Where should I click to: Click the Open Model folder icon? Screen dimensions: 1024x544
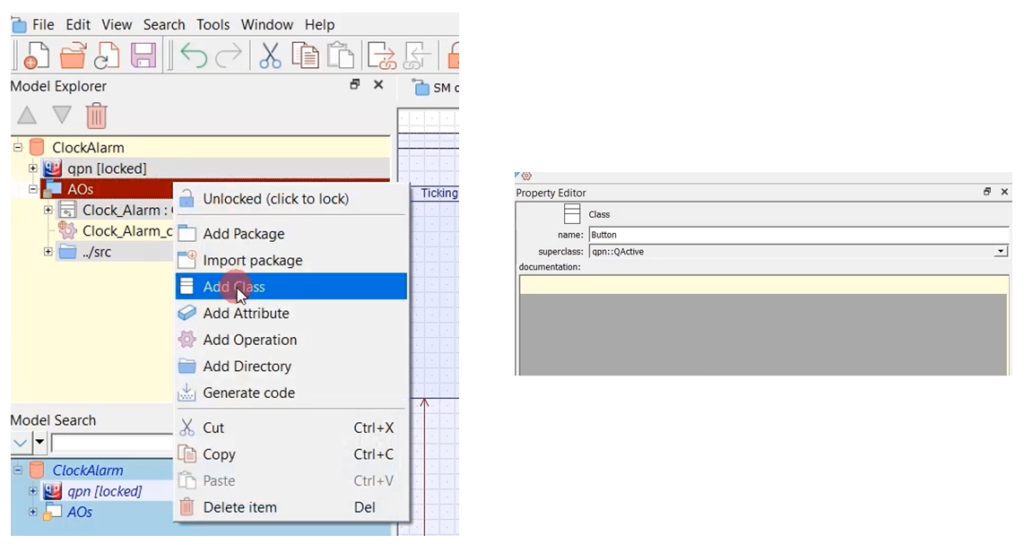(72, 56)
